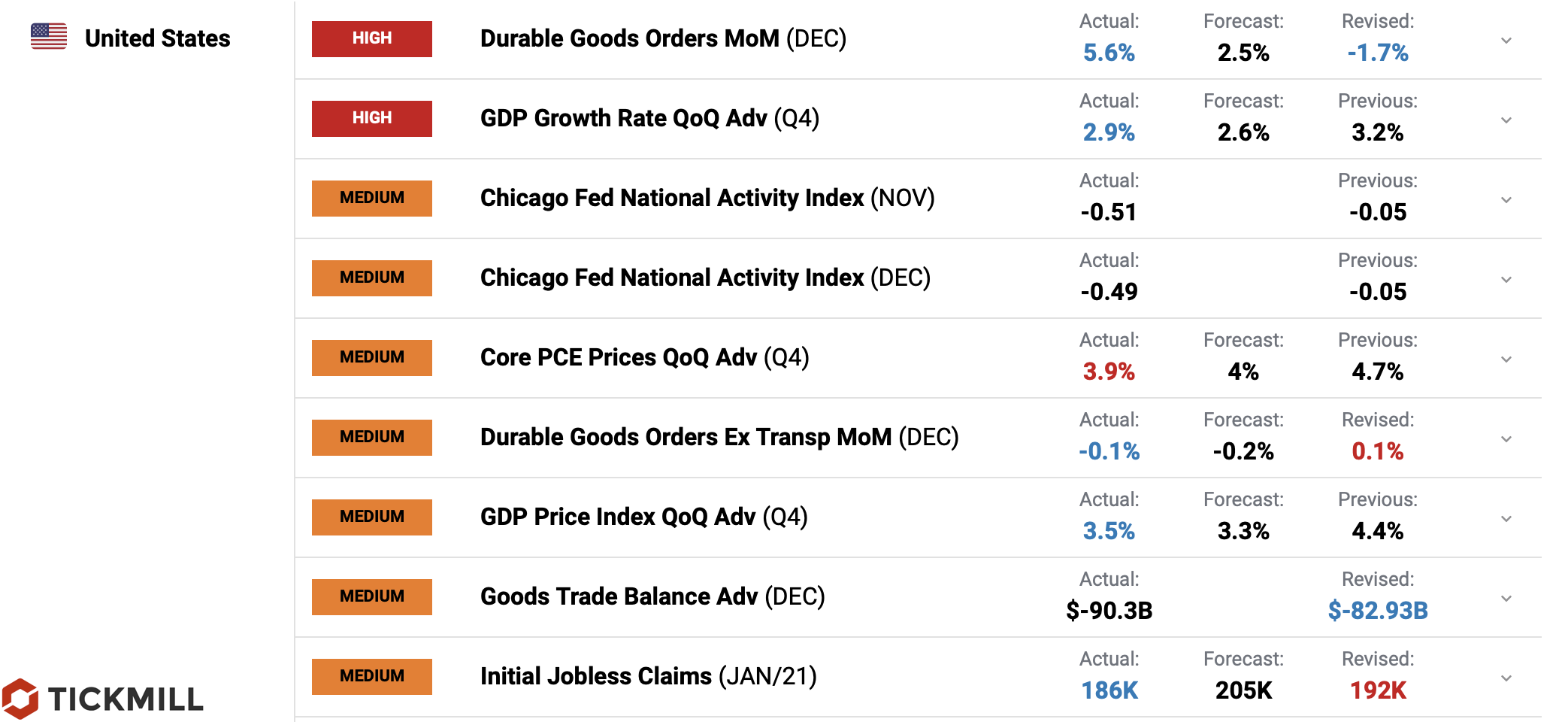Click HIGH badge for GDP Growth Rate
The height and width of the screenshot is (722, 1568).
coord(372,118)
